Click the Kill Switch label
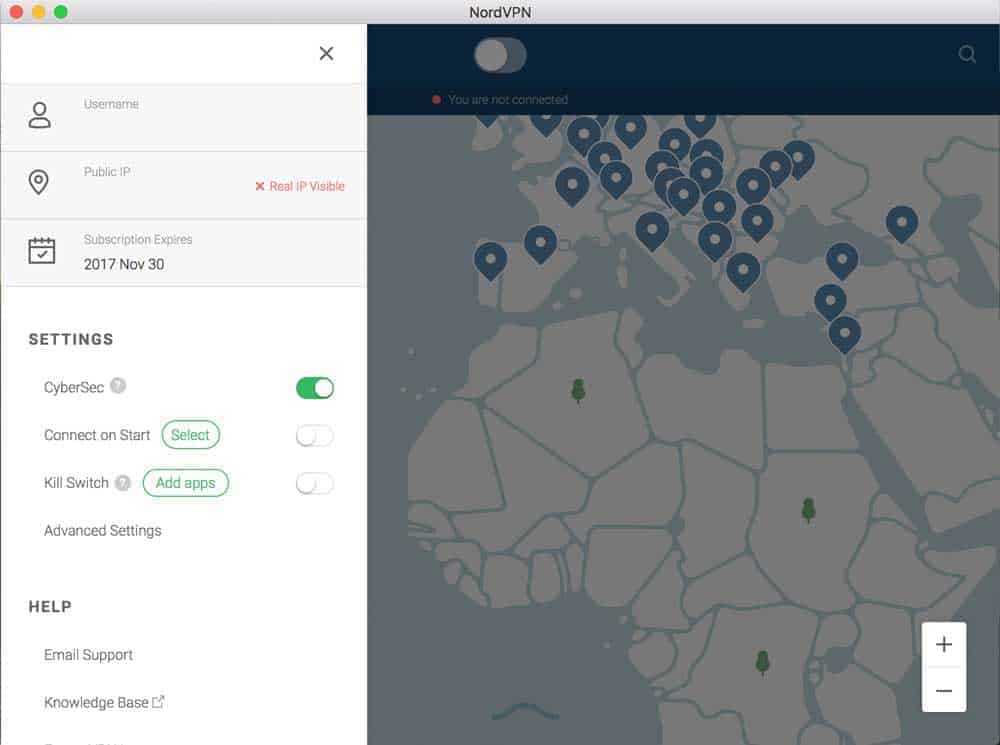This screenshot has height=745, width=1000. 77,483
